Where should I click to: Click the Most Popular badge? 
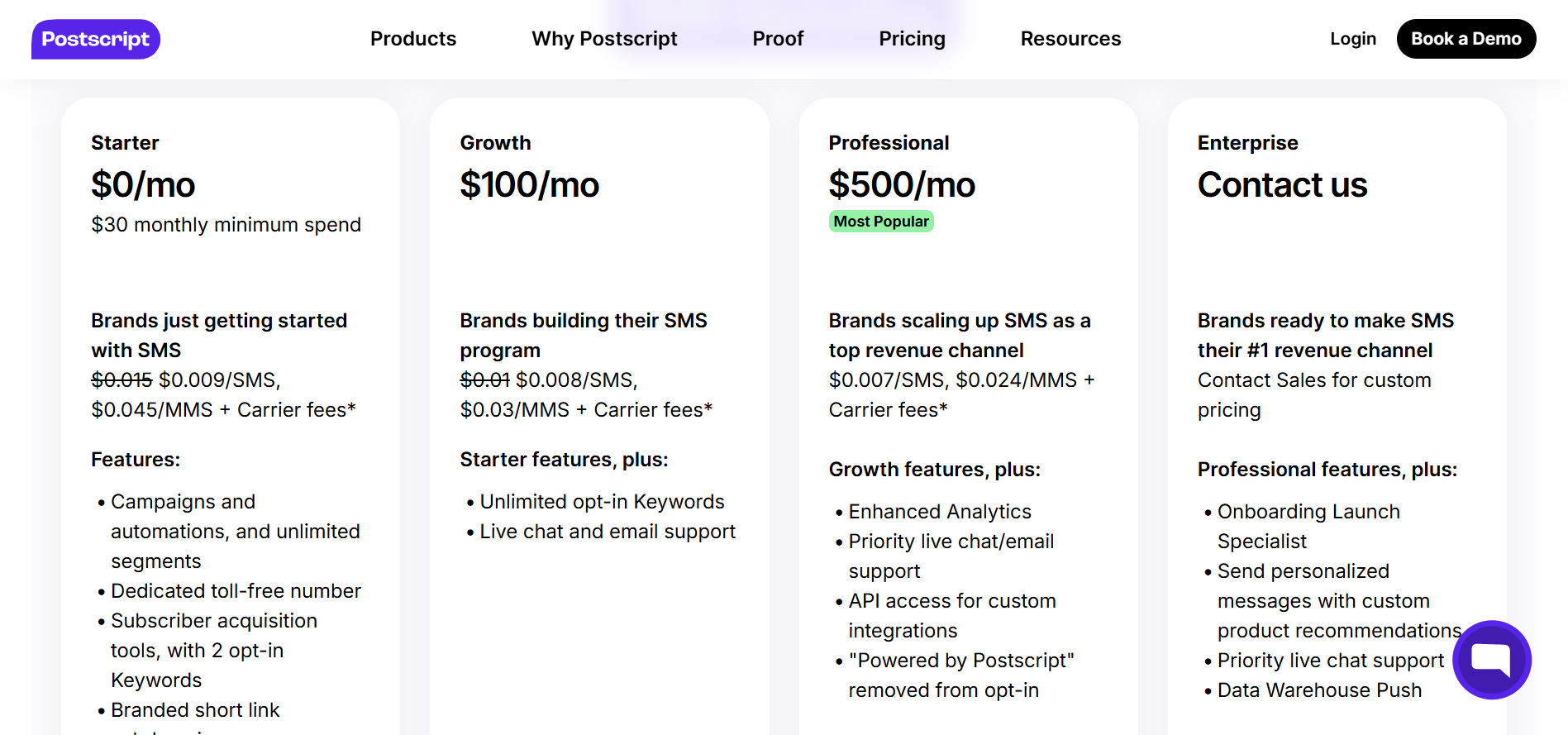pos(881,222)
